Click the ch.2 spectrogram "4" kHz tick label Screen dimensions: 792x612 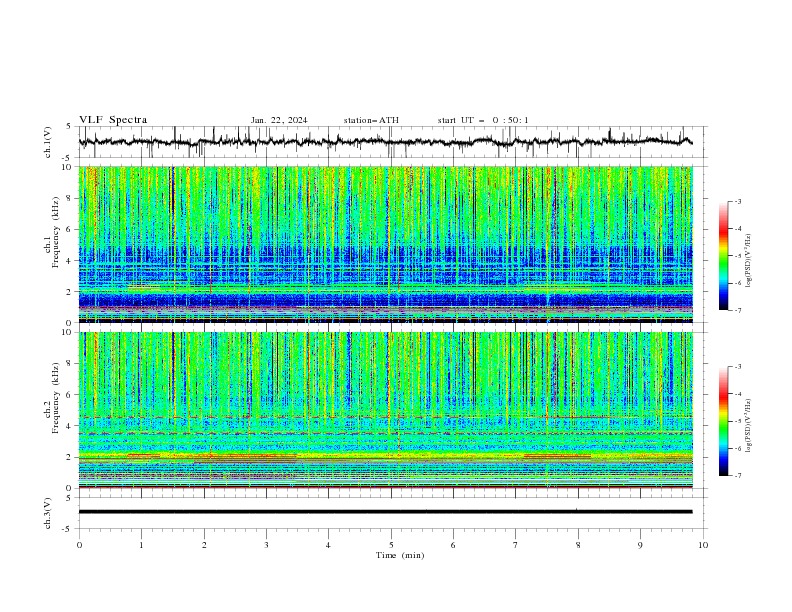point(70,426)
